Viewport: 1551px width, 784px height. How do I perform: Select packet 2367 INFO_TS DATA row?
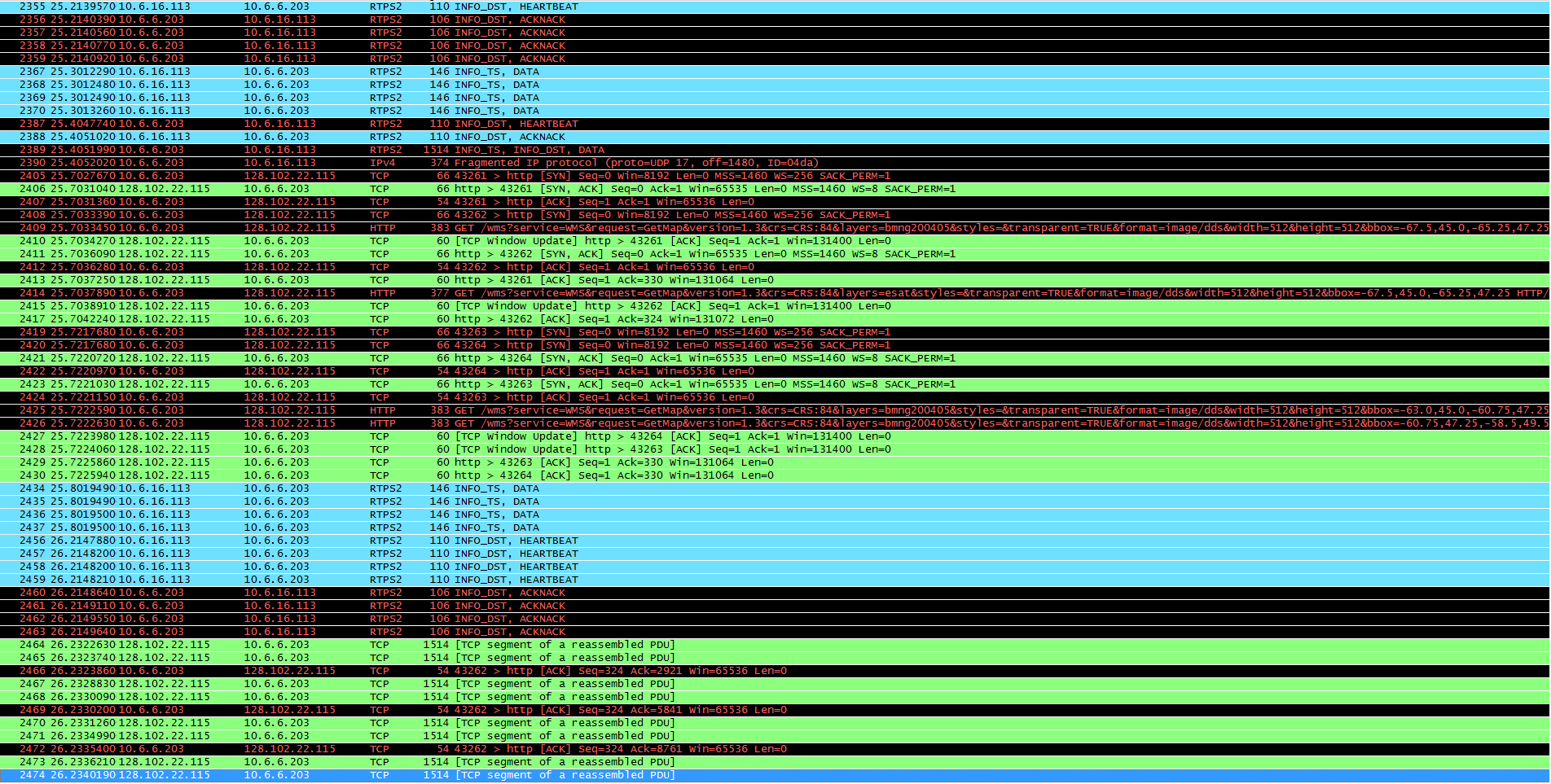(x=775, y=72)
